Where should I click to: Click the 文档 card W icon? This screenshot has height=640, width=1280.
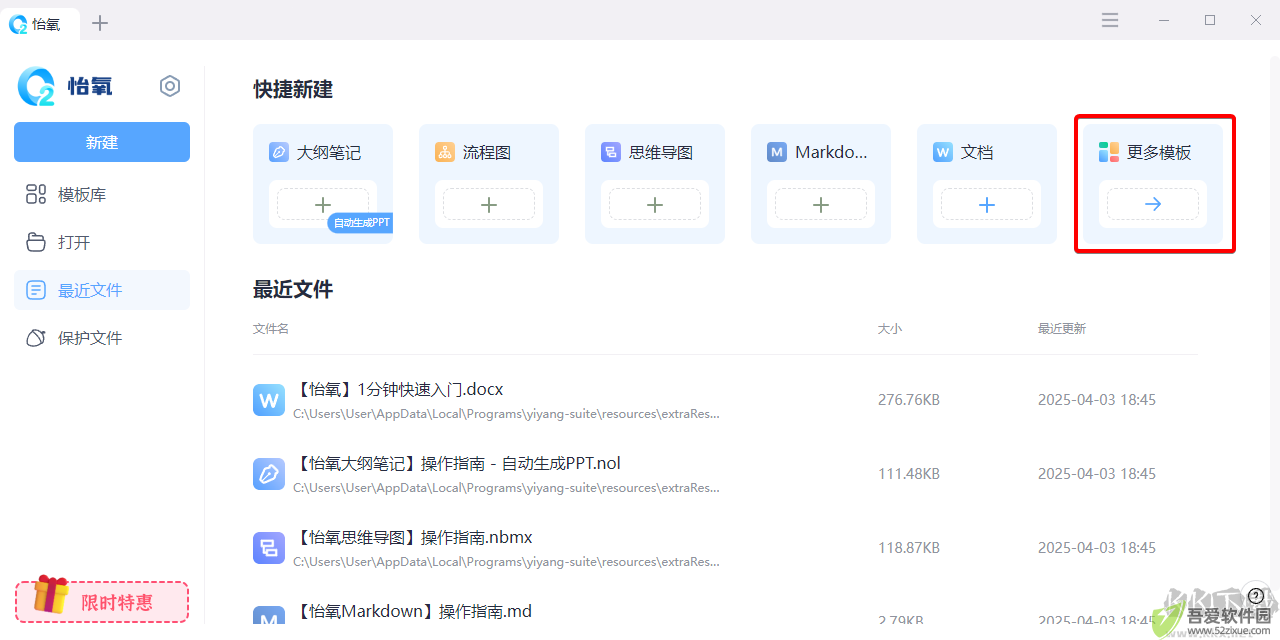coord(943,152)
